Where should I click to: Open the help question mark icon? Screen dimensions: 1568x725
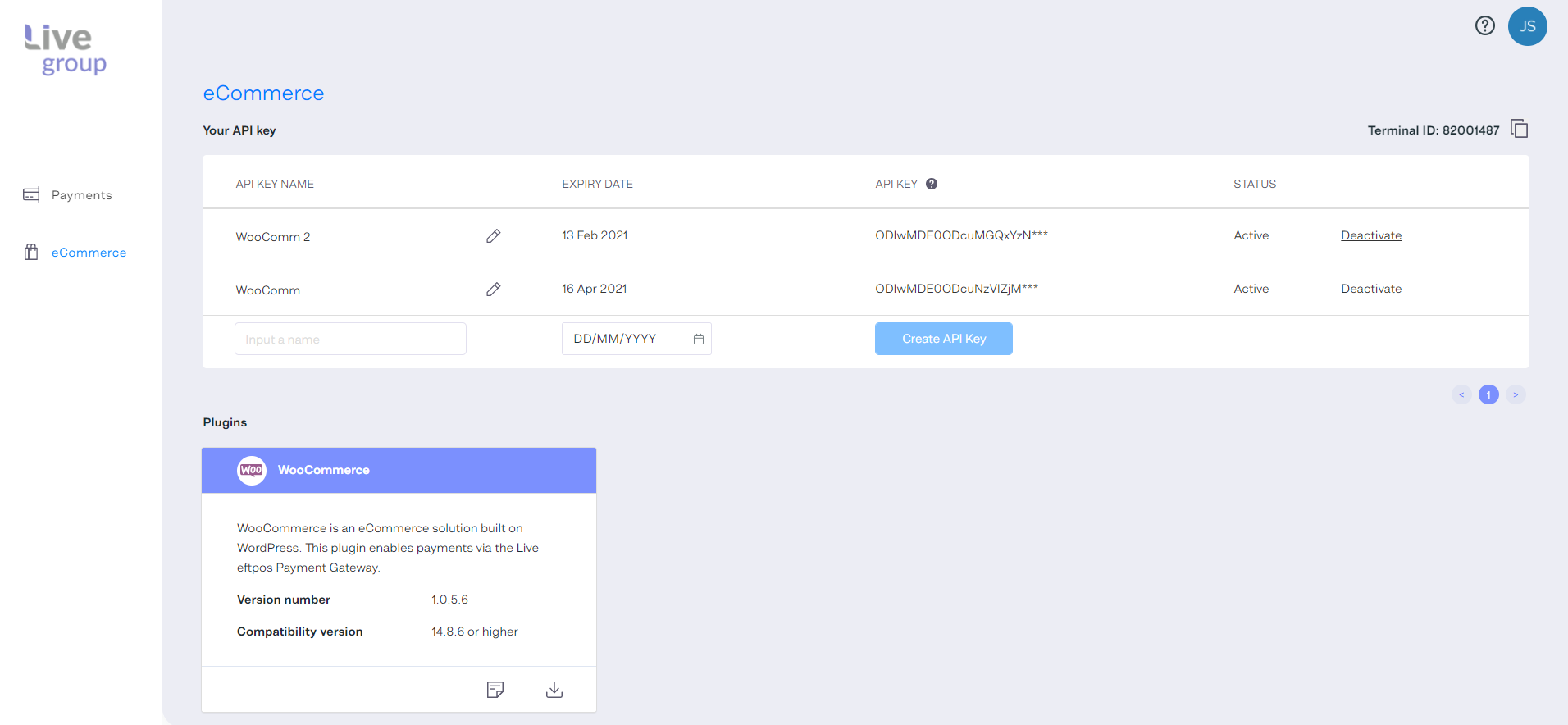point(1484,25)
